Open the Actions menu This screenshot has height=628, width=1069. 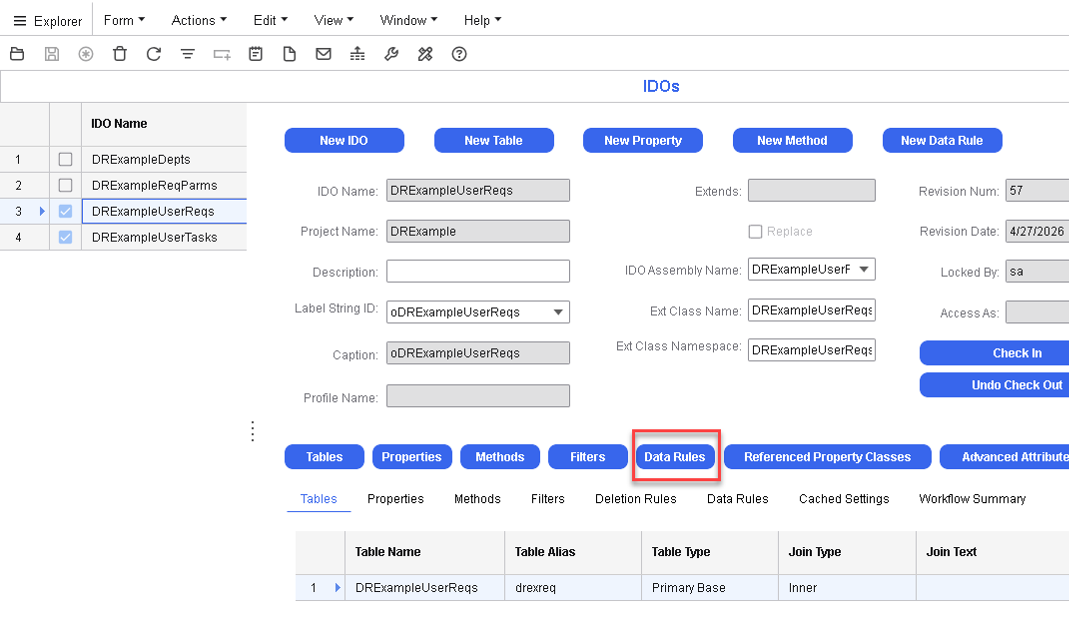(199, 20)
